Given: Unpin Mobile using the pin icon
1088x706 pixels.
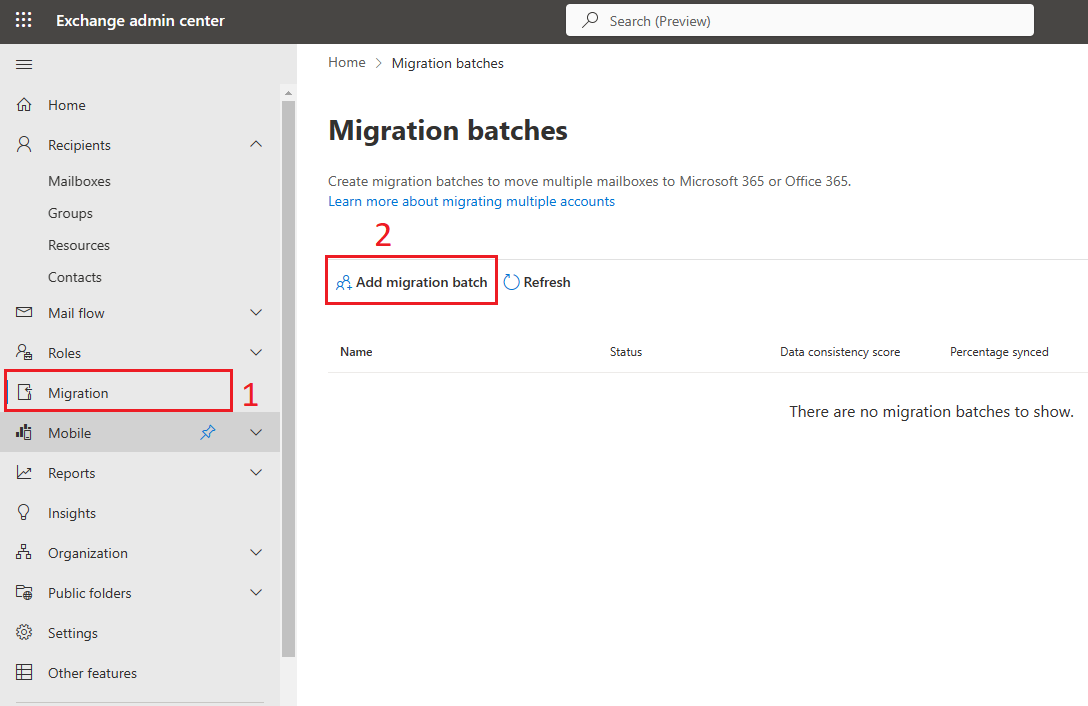Looking at the screenshot, I should click(207, 432).
